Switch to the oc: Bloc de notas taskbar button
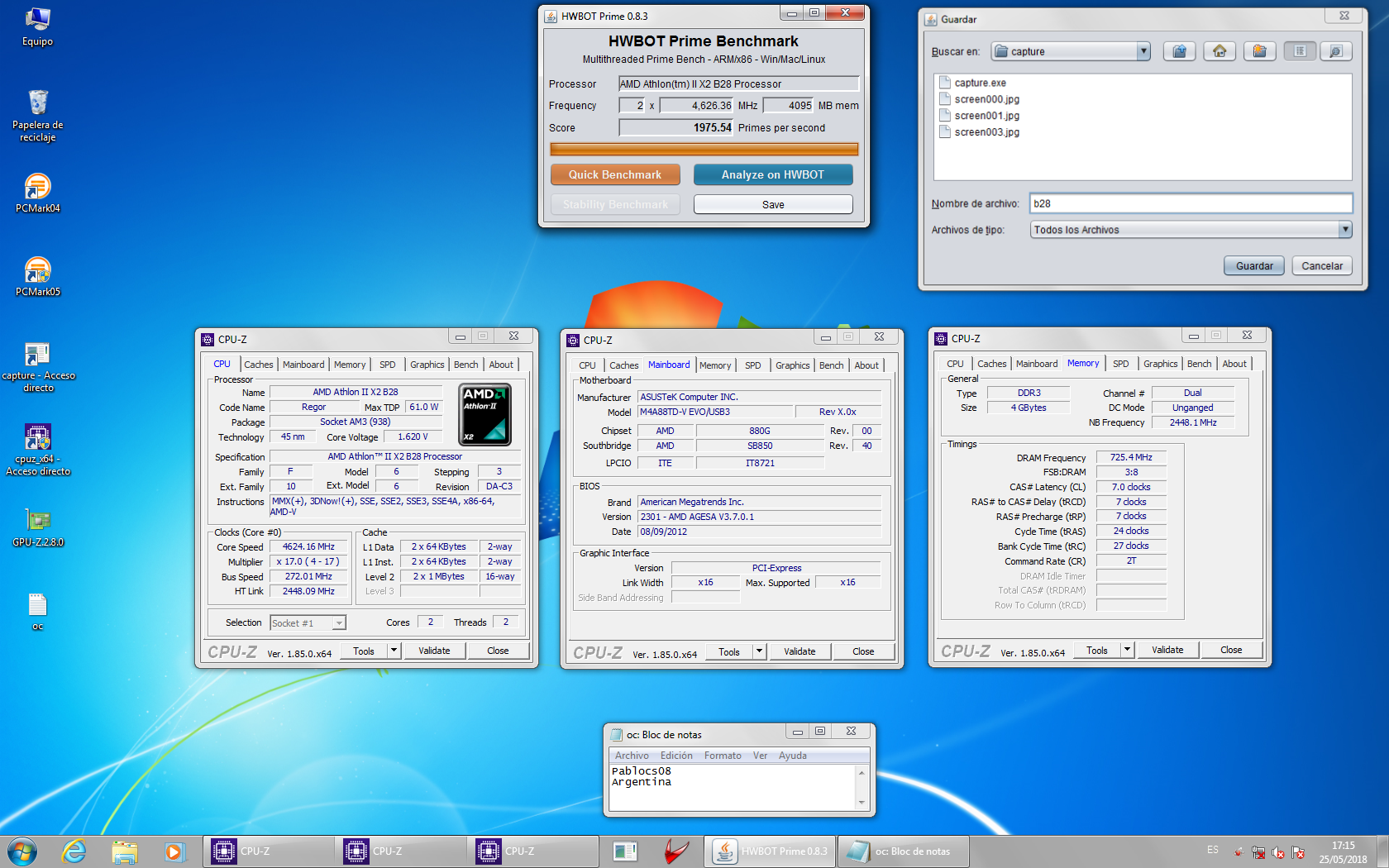 pos(903,851)
